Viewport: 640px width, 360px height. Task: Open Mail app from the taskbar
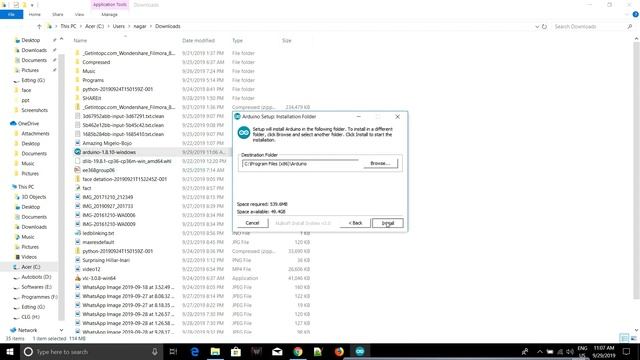tap(277, 351)
